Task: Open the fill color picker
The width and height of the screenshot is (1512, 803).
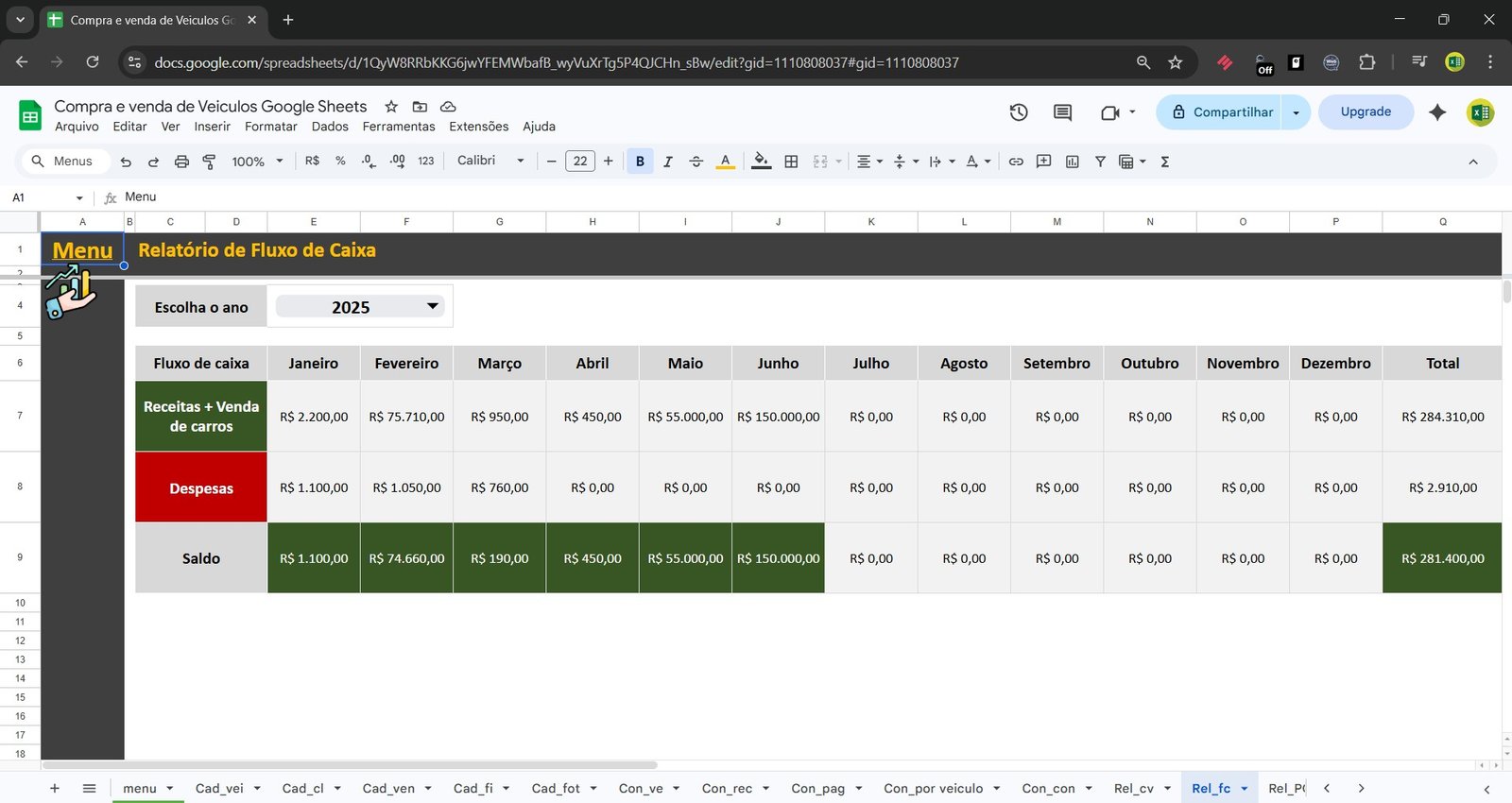Action: 761,162
